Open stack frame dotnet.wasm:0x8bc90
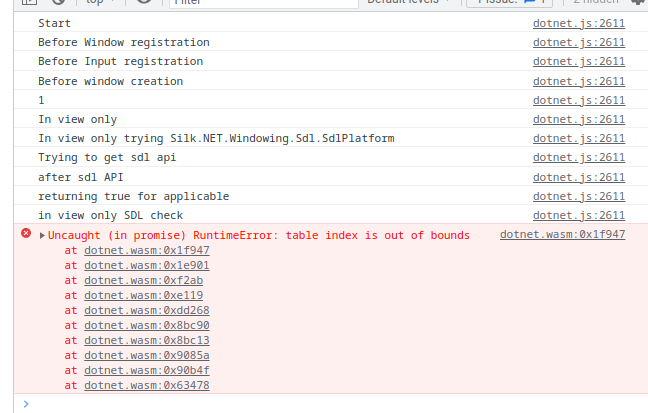Screen dimensions: 648x413 pos(146,326)
